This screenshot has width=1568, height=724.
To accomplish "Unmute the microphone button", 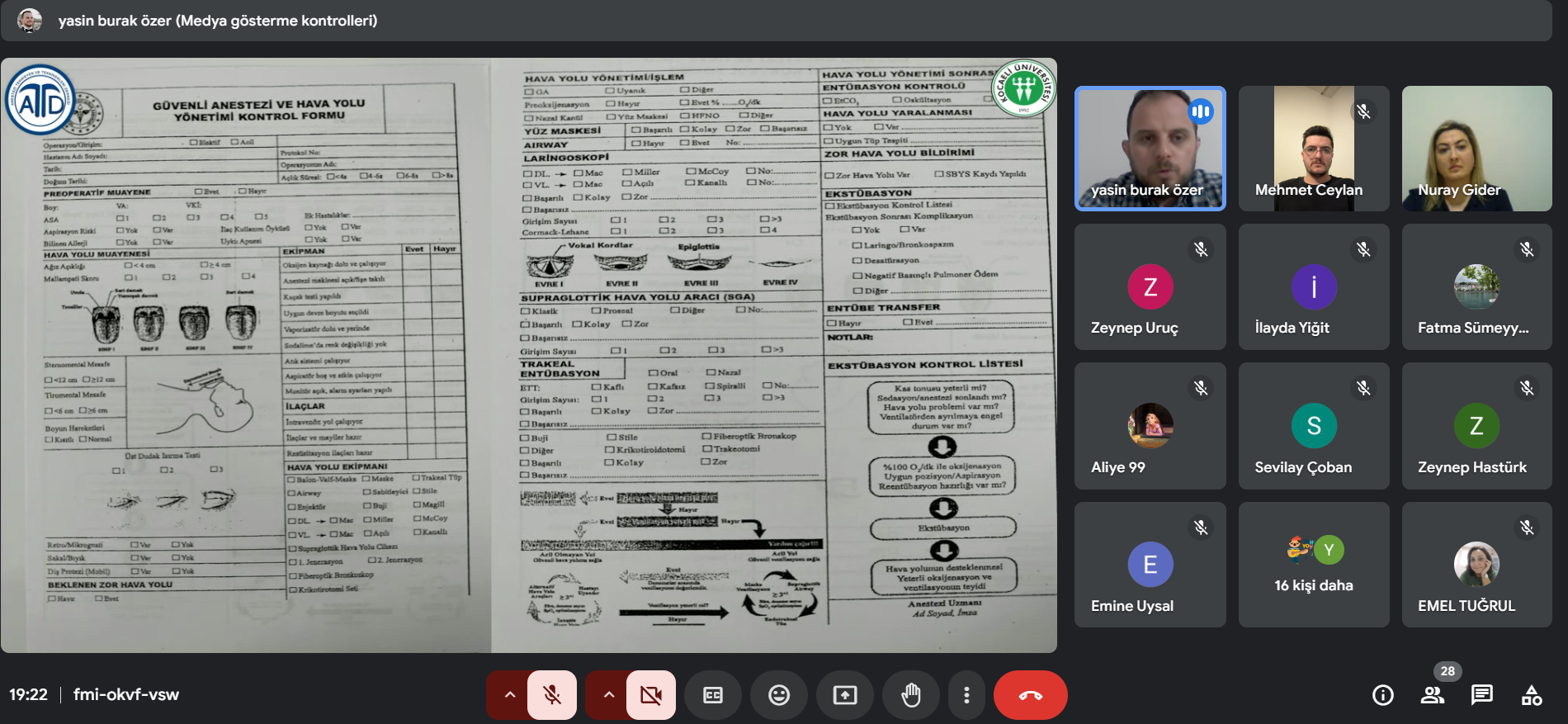I will pos(552,695).
